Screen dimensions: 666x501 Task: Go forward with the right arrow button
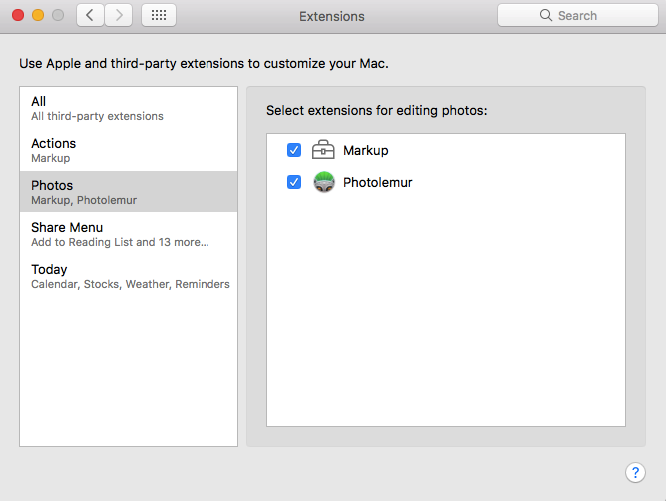click(119, 16)
